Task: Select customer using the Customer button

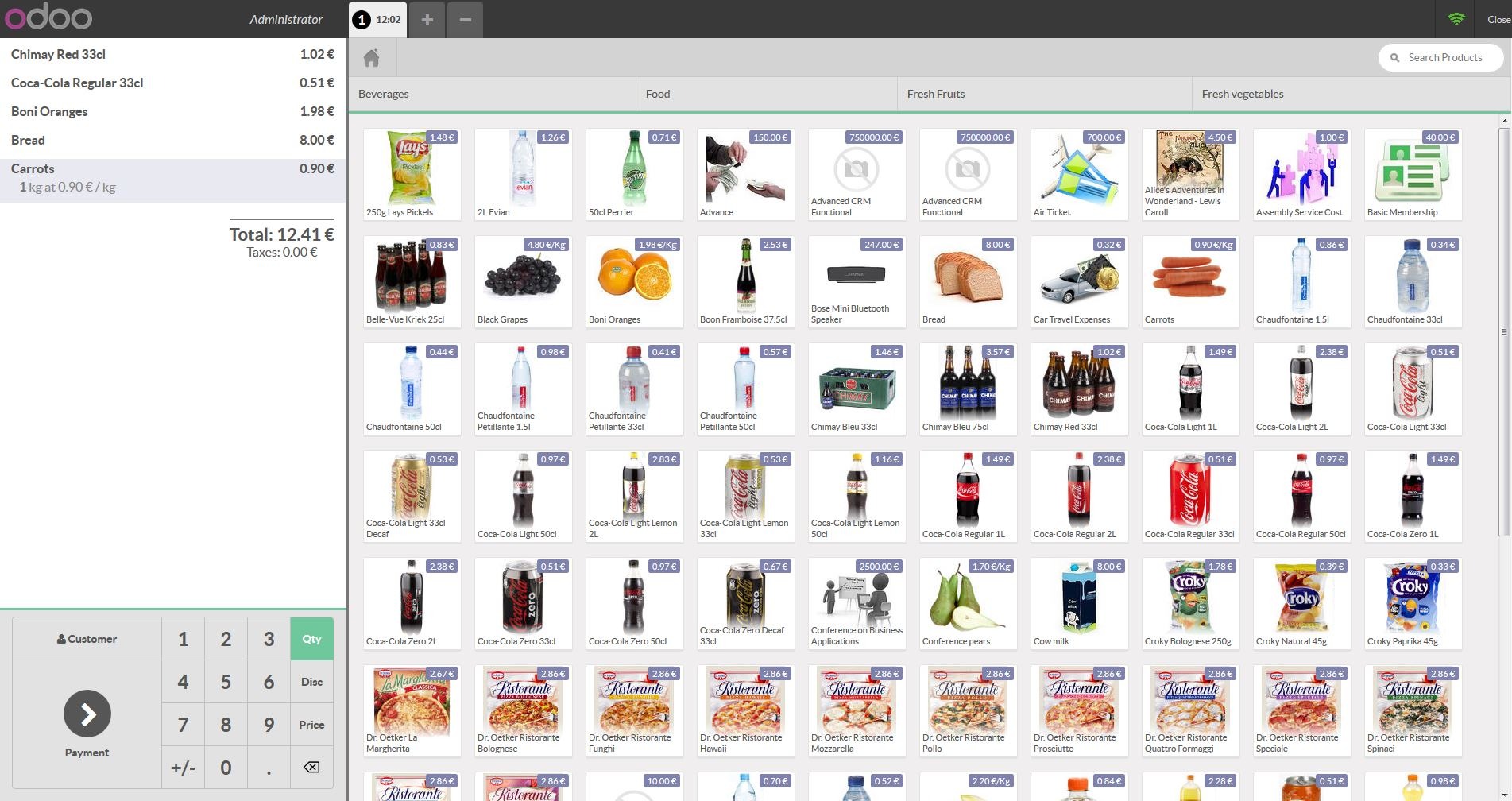Action: pyautogui.click(x=87, y=639)
